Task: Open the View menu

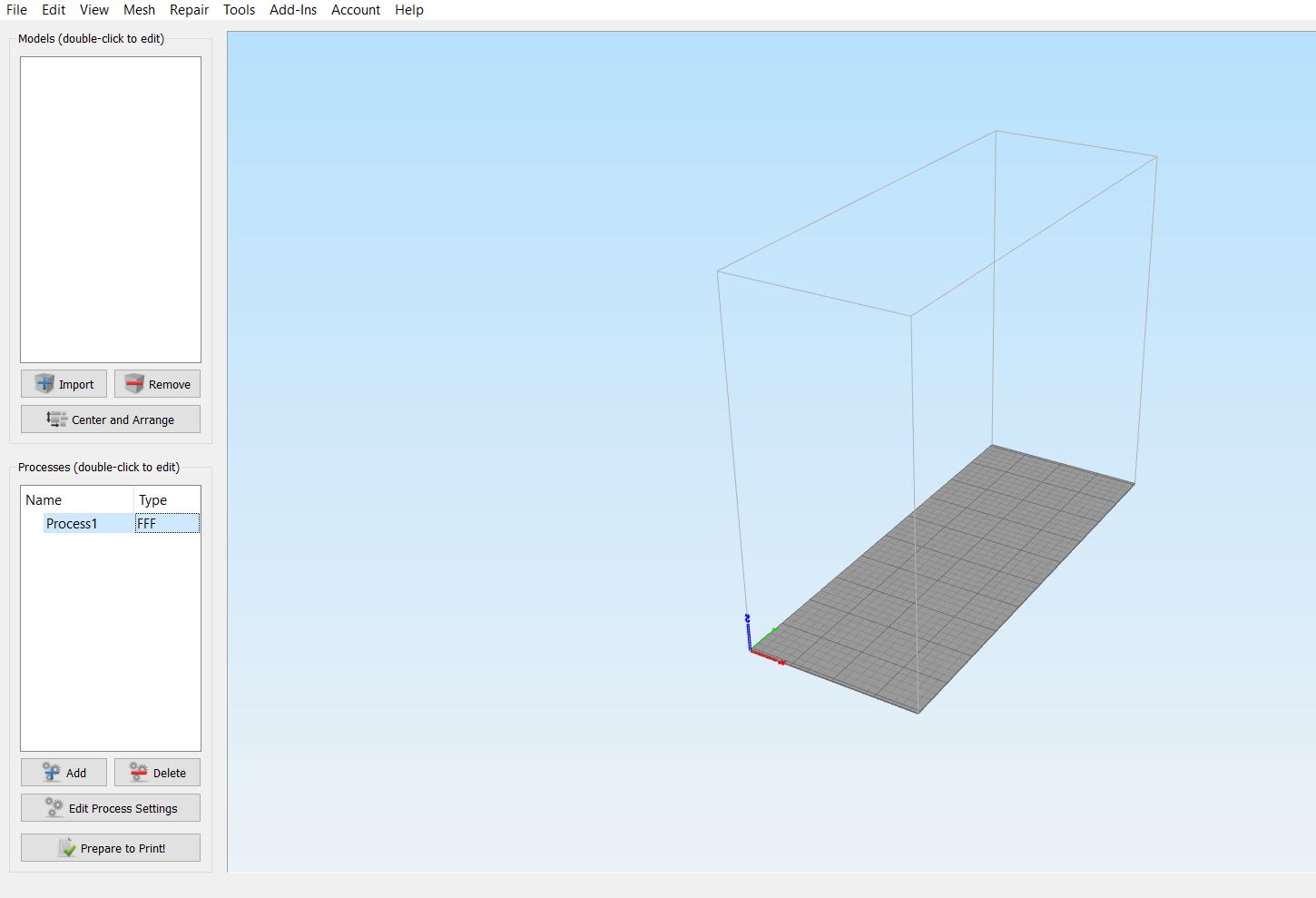Action: click(93, 10)
